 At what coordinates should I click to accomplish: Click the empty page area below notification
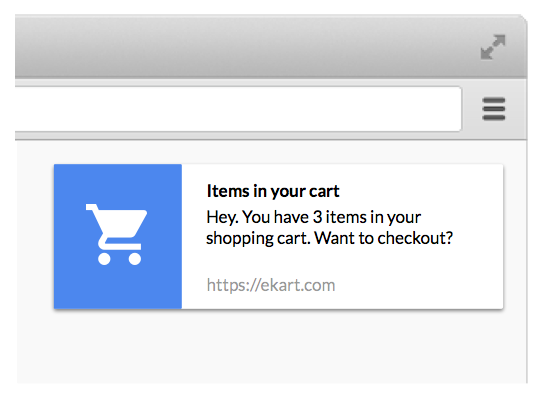pyautogui.click(x=272, y=347)
